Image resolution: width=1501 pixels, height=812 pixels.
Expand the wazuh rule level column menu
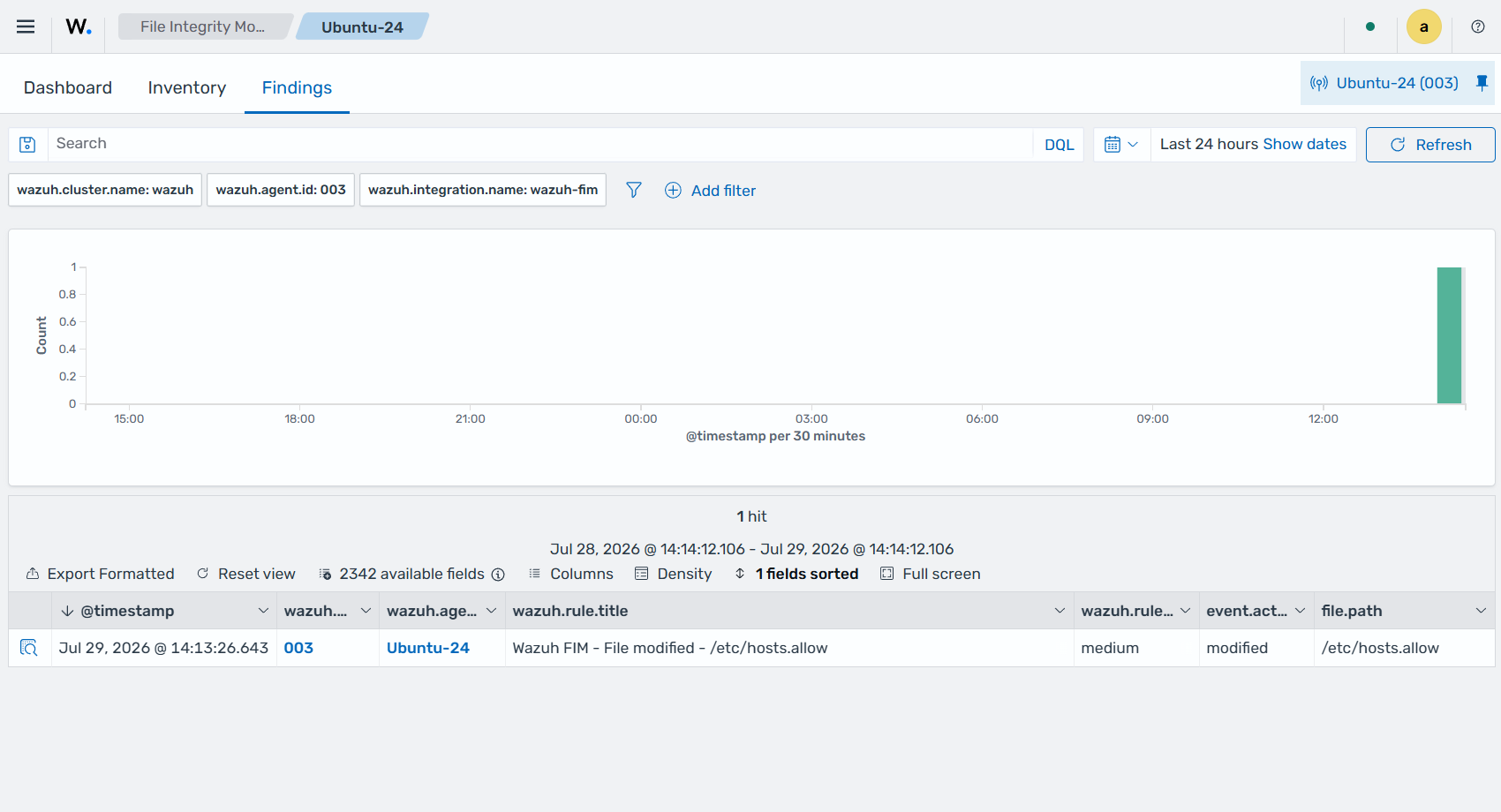click(1186, 611)
